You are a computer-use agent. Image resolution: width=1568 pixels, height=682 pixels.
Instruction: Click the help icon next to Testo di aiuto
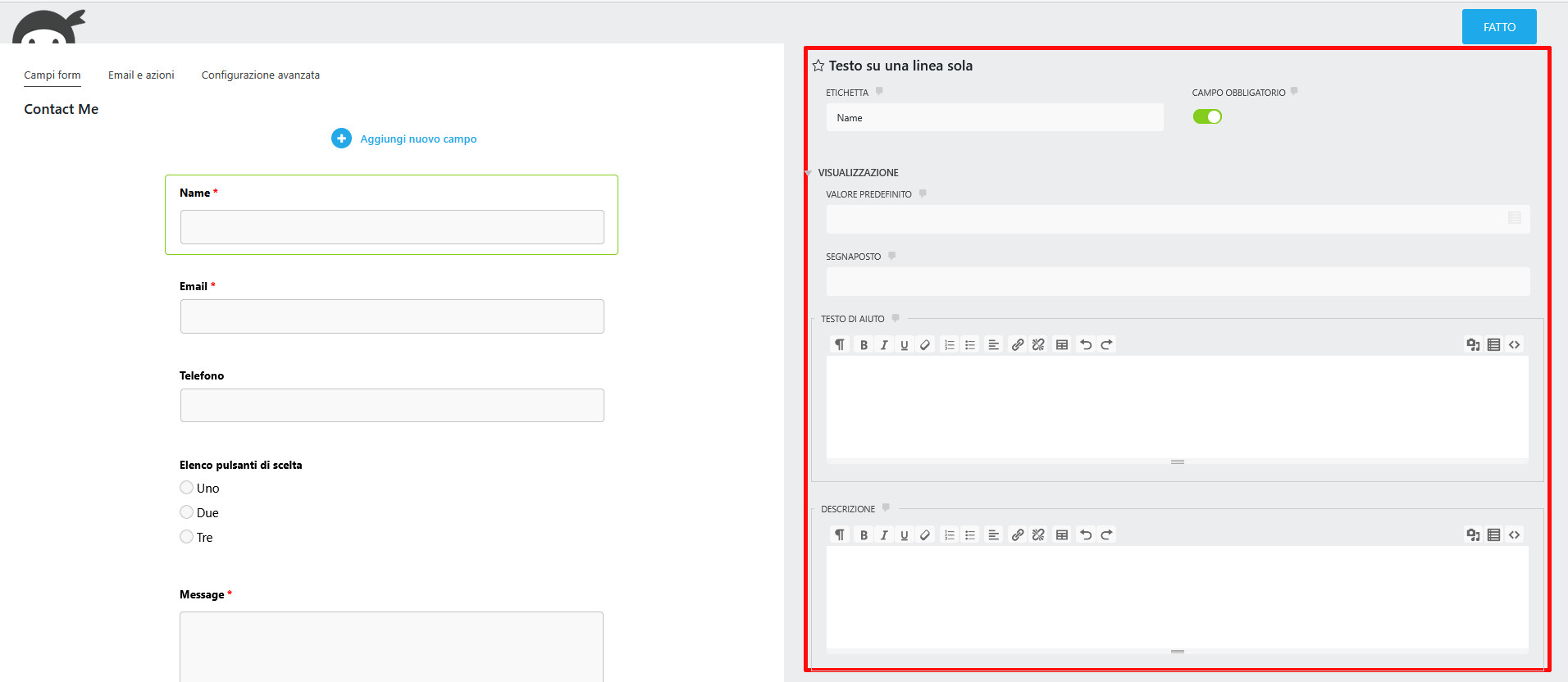[x=896, y=318]
